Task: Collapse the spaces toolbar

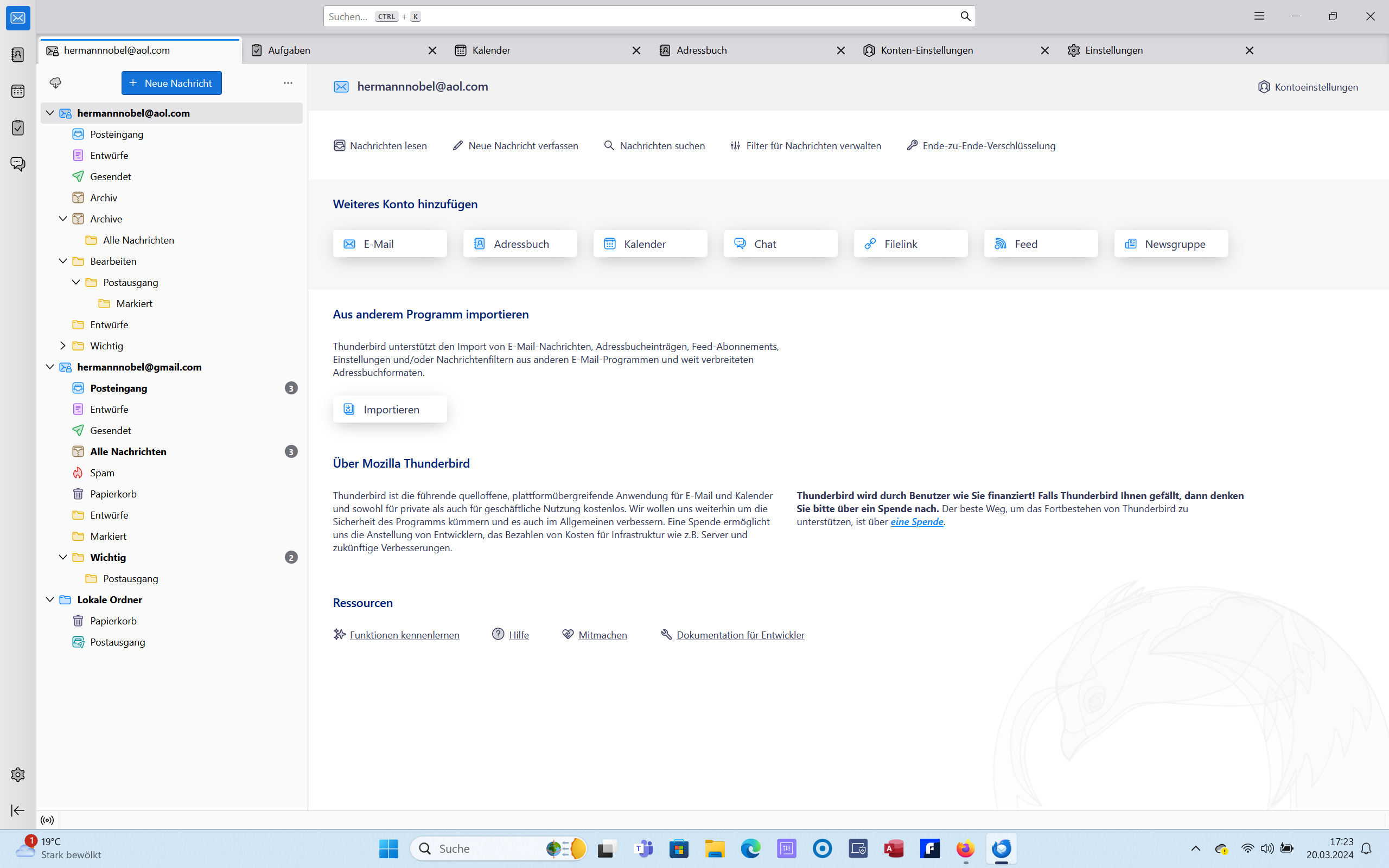Action: pos(18,810)
